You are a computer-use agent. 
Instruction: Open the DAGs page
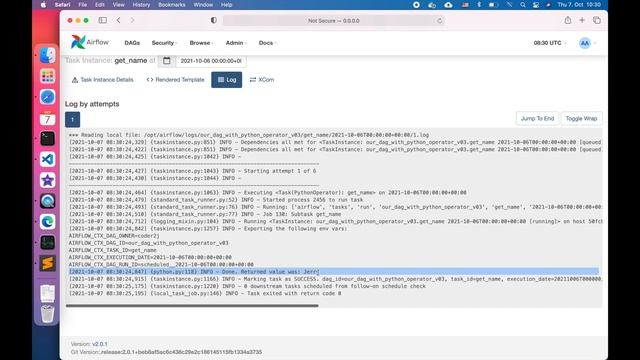click(x=132, y=43)
